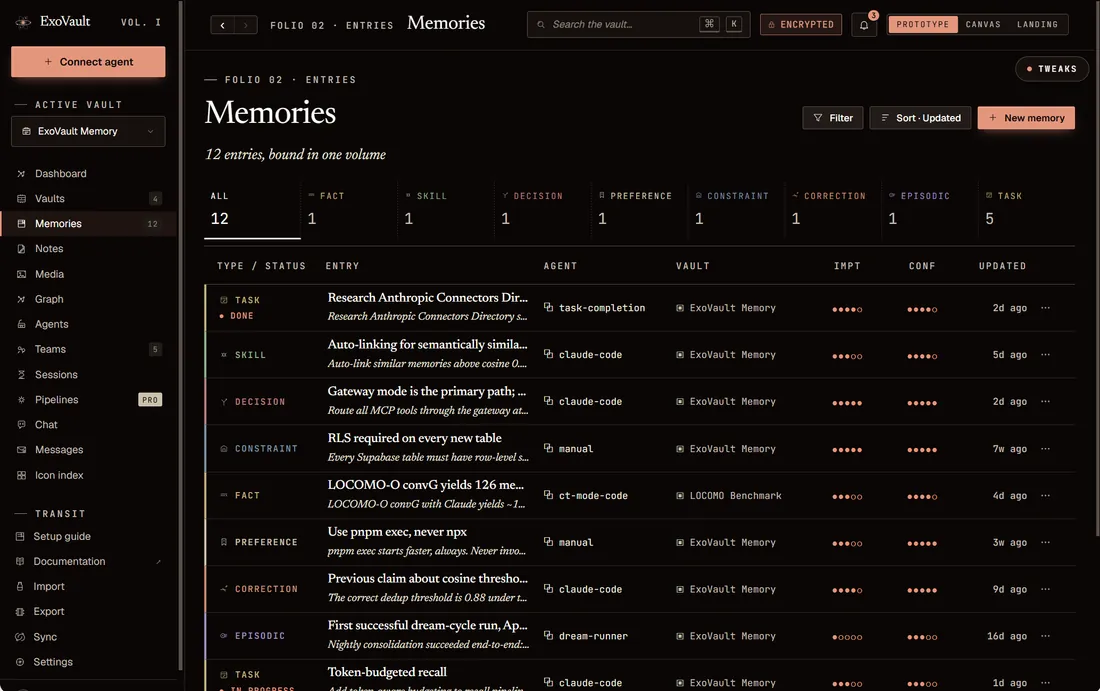Image resolution: width=1100 pixels, height=691 pixels.
Task: Select the Correction type tab
Action: 833,209
